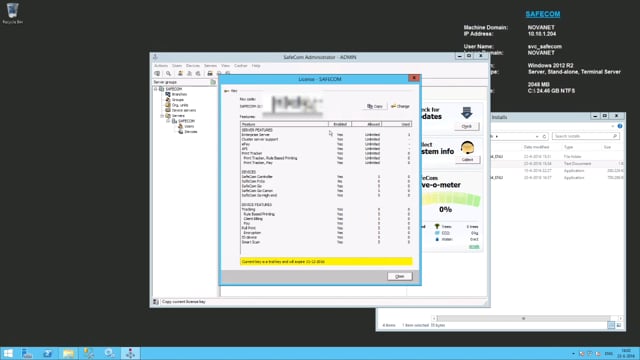The width and height of the screenshot is (640, 360).
Task: Open Server Manager from the taskbar
Action: (x=27, y=353)
